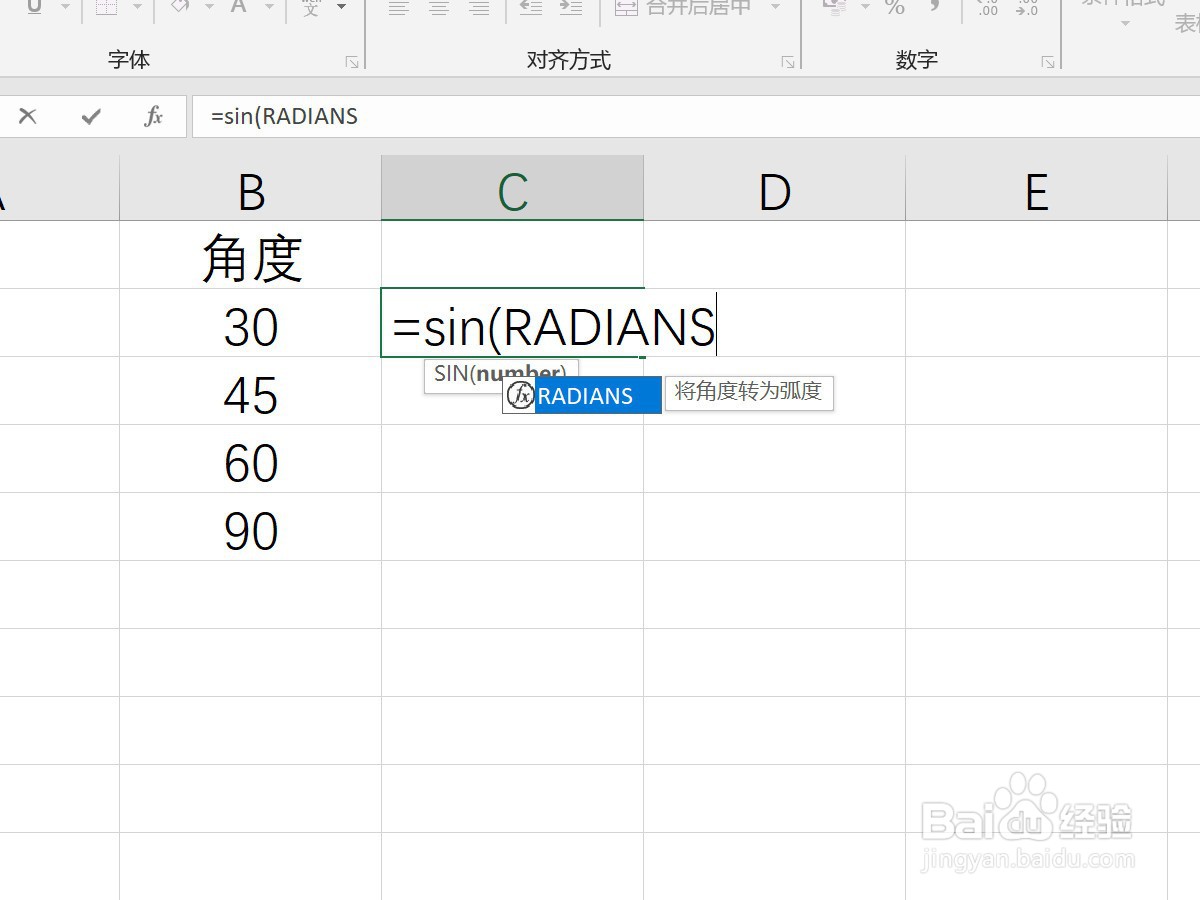Expand the underline style dropdown arrow
Viewport: 1200px width, 900px height.
[65, 7]
